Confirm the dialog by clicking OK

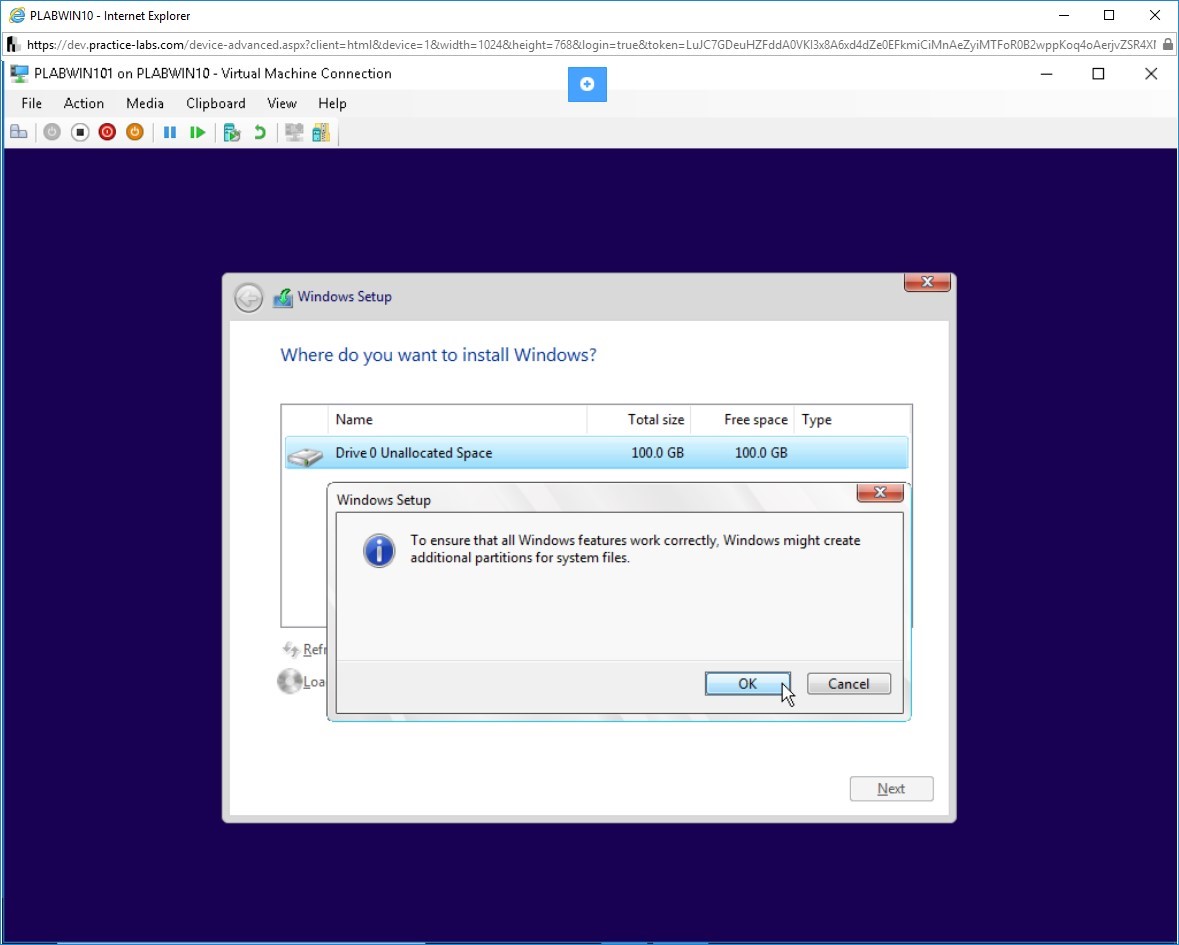(747, 683)
